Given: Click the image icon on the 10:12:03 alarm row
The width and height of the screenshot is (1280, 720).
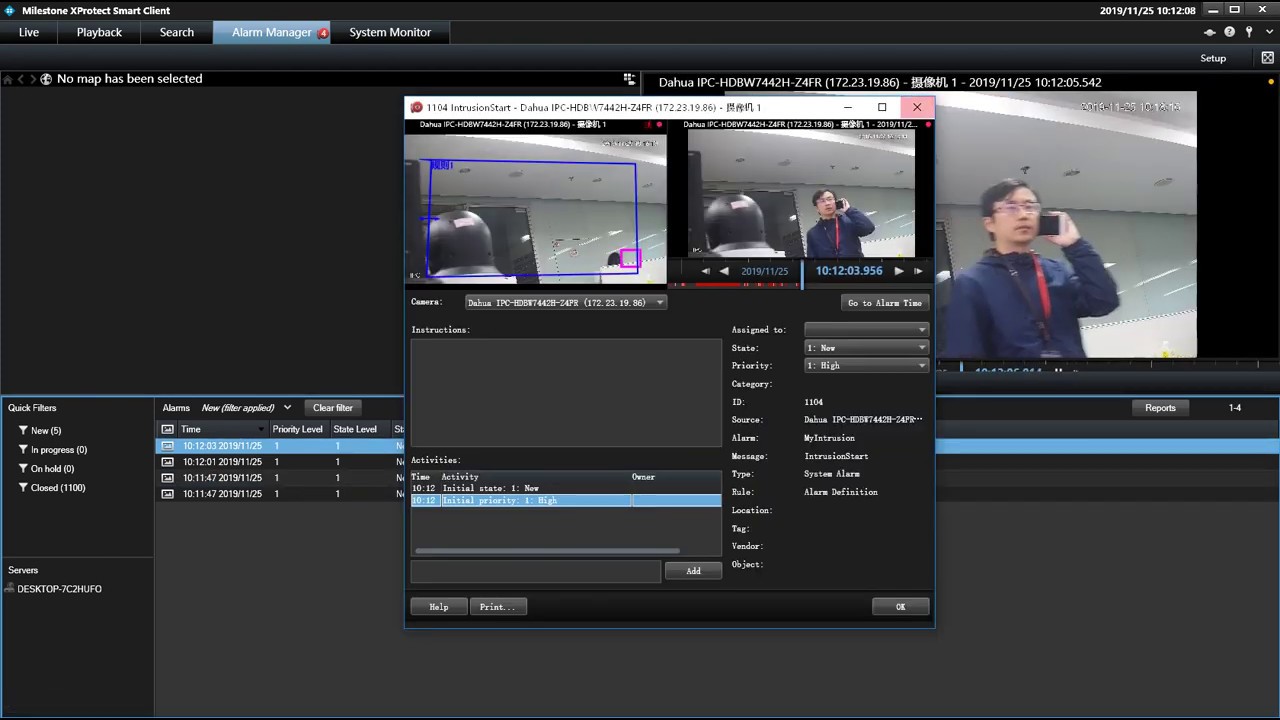Looking at the screenshot, I should 168,446.
